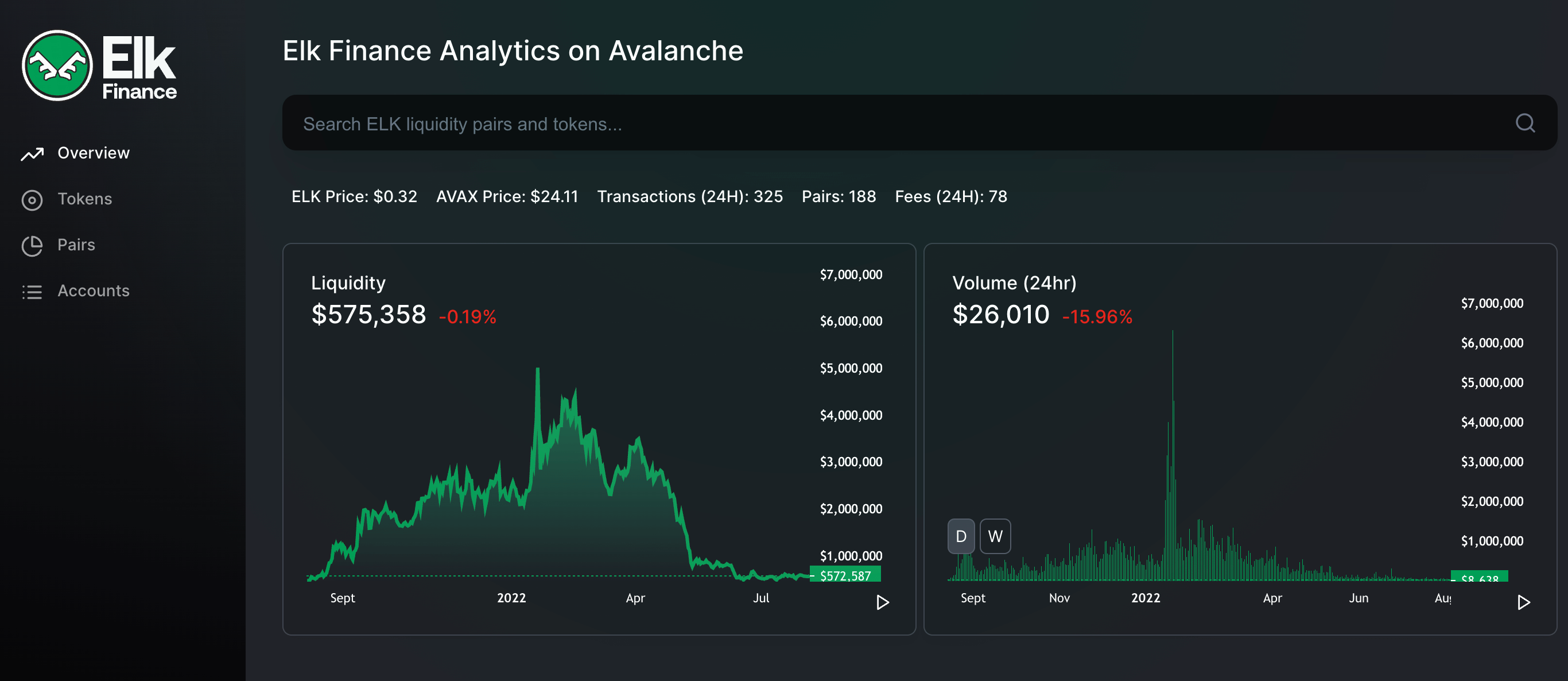Switch Volume chart to daily (D) view

point(961,536)
